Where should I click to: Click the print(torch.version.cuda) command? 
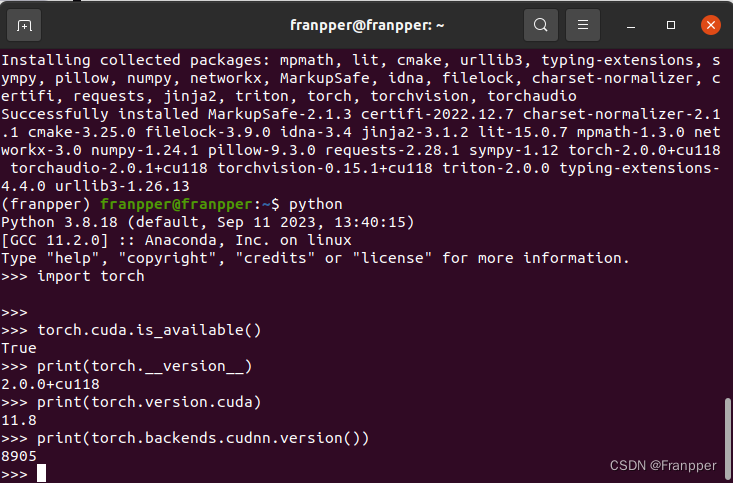(148, 402)
